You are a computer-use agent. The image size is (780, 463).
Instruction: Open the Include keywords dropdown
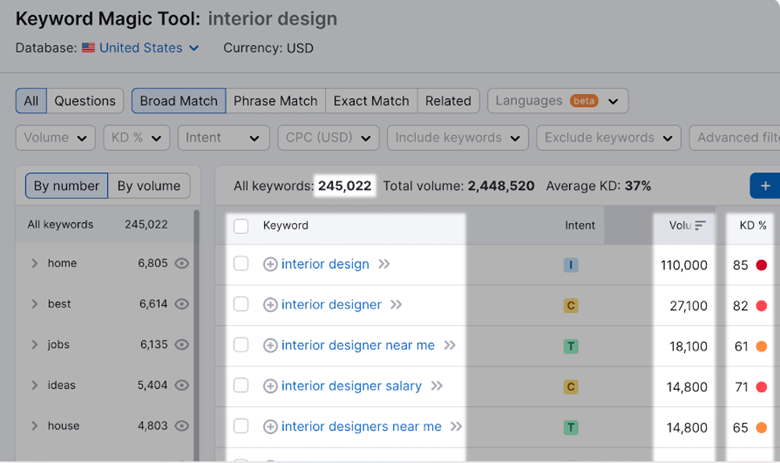(x=458, y=138)
